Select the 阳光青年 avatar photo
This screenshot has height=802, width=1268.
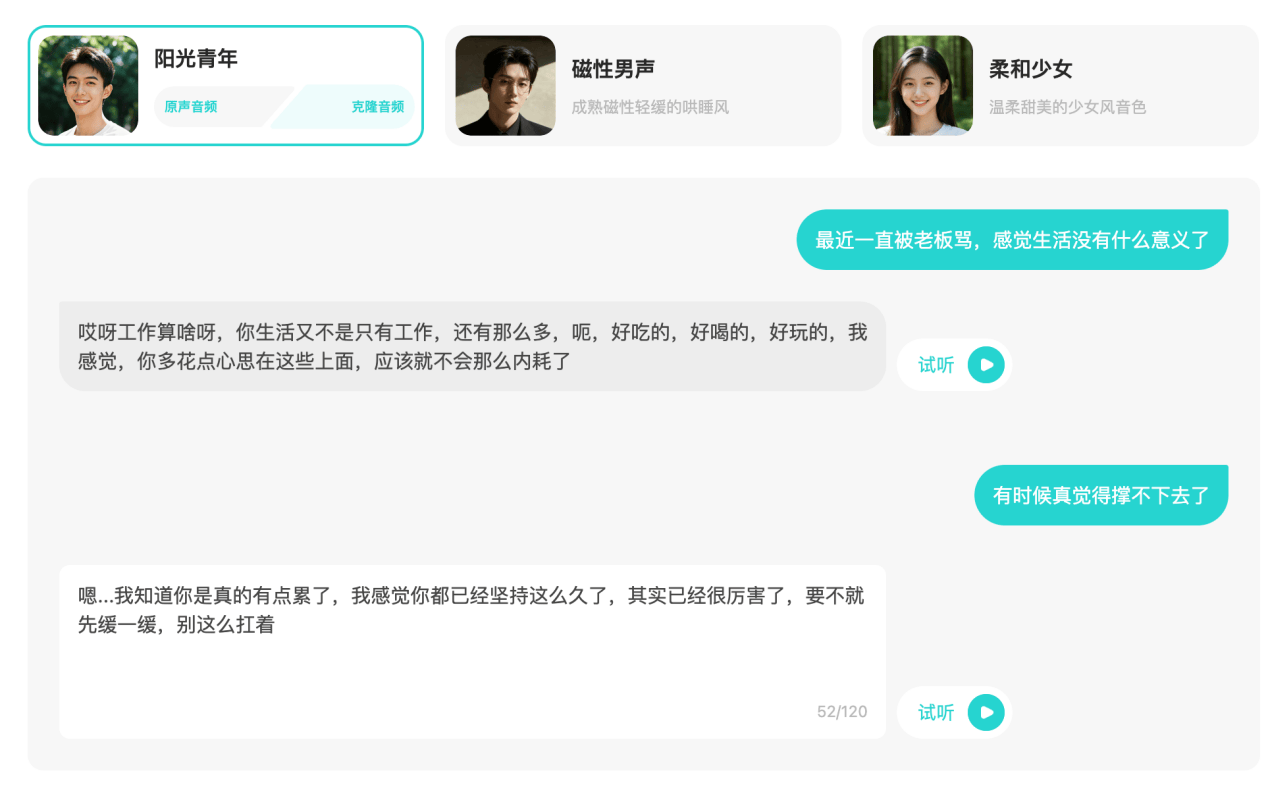(x=88, y=86)
